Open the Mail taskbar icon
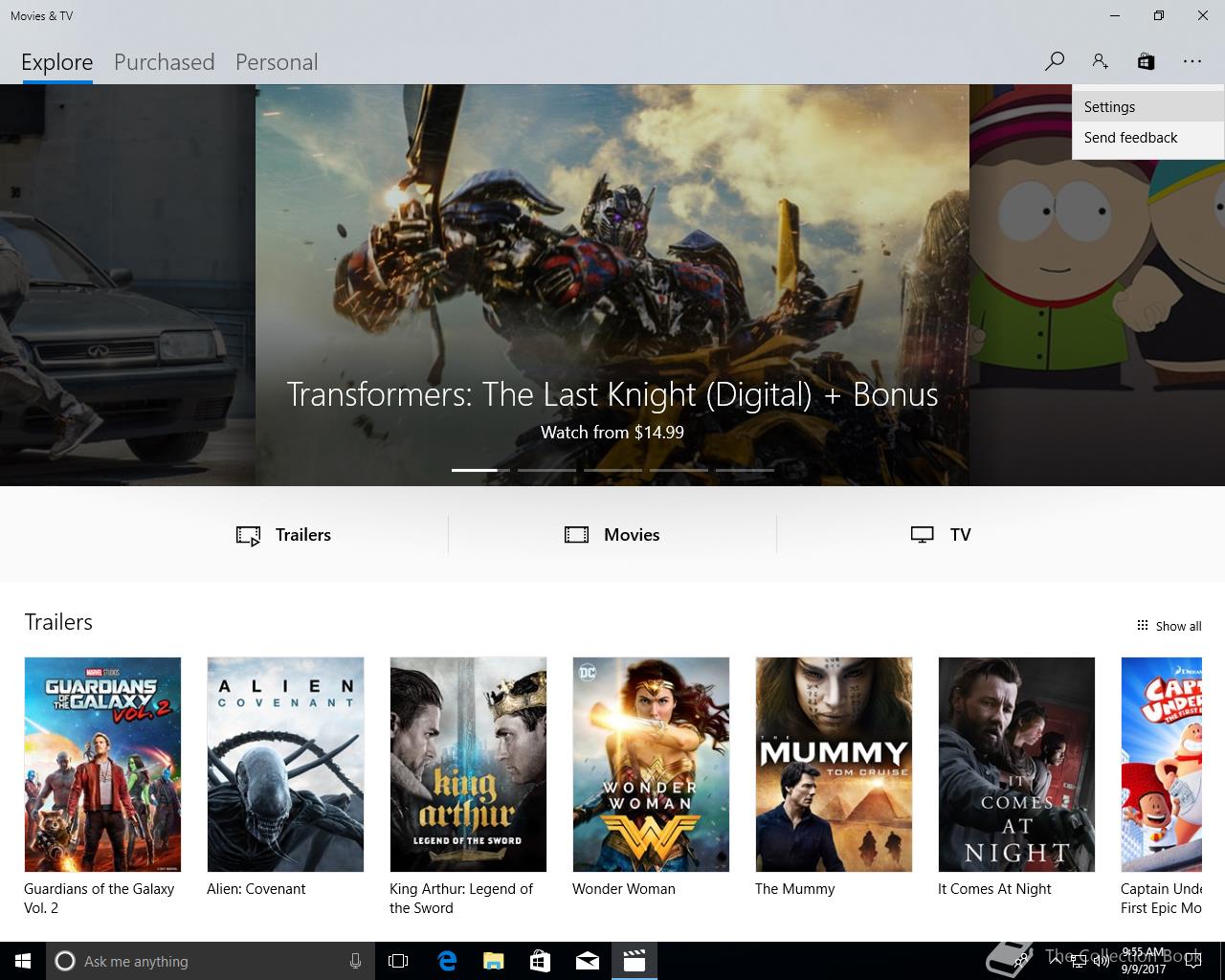This screenshot has height=980, width=1225. [587, 961]
